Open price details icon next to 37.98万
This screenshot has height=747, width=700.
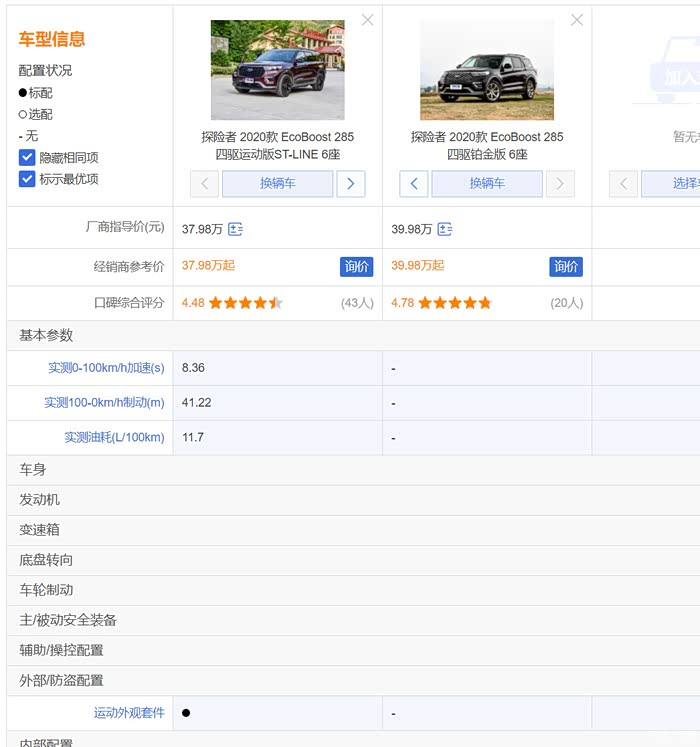[235, 229]
